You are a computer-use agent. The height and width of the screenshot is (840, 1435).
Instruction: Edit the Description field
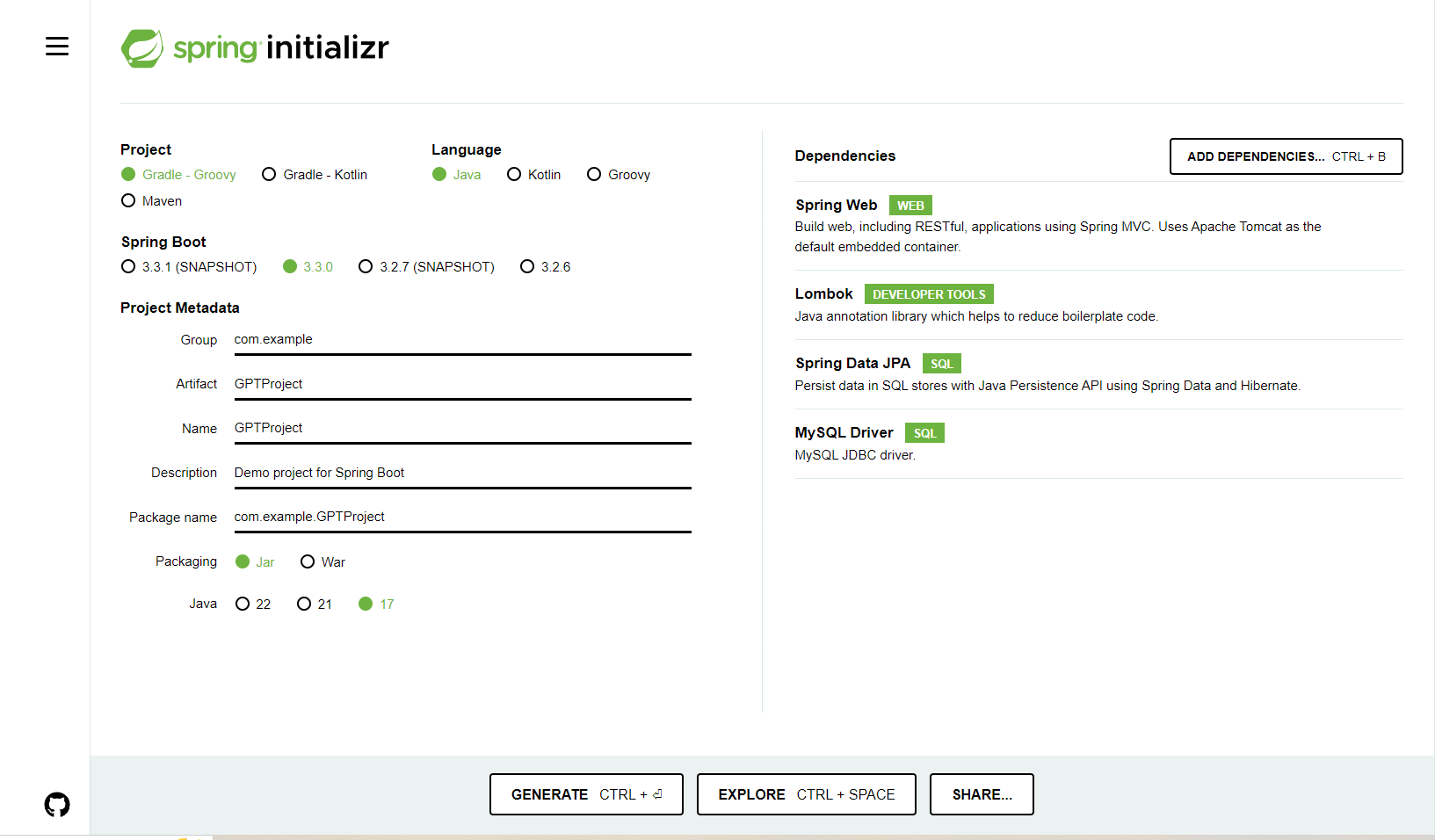tap(462, 474)
